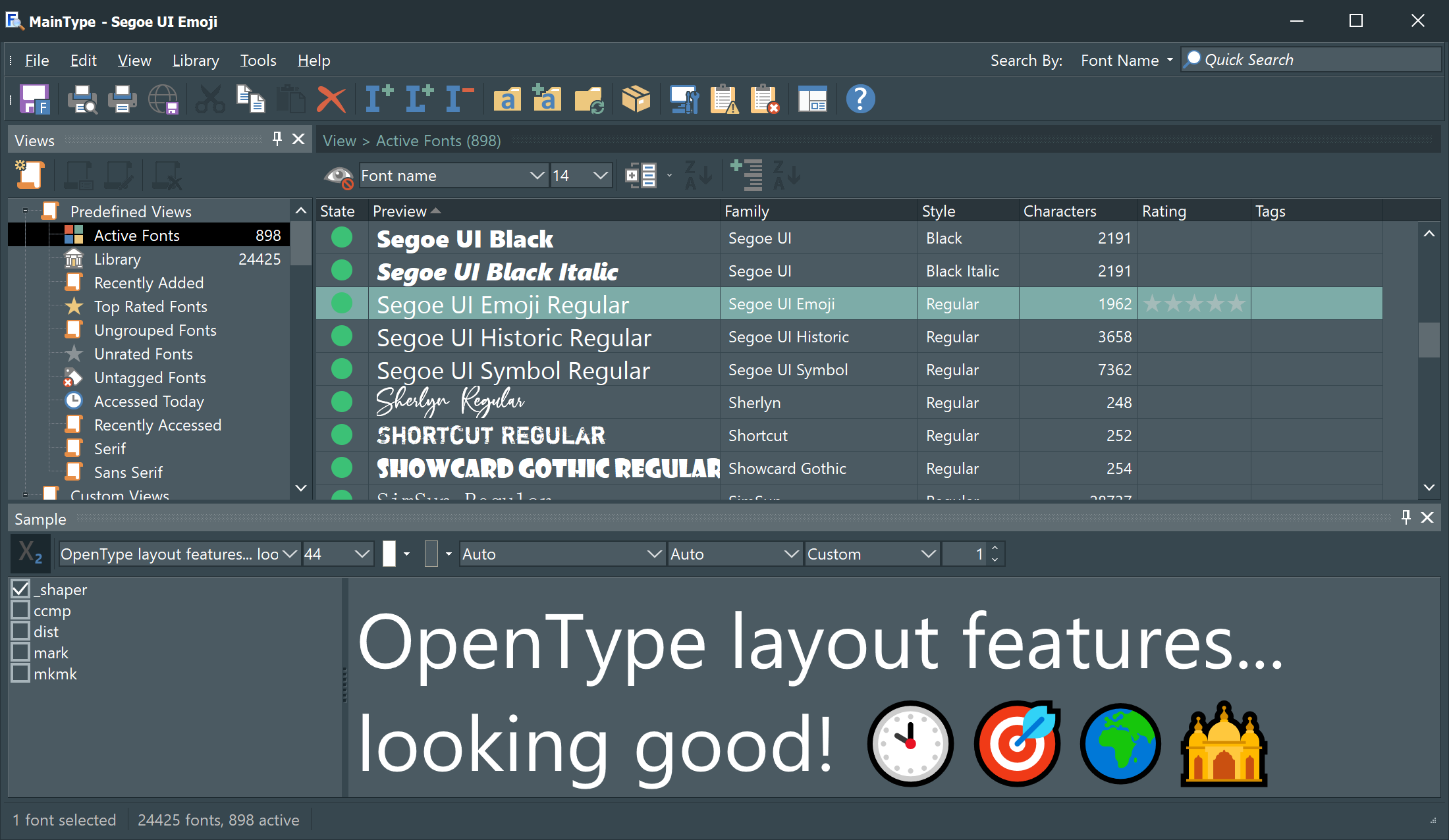Click the print fonts icon in toolbar

tap(120, 100)
